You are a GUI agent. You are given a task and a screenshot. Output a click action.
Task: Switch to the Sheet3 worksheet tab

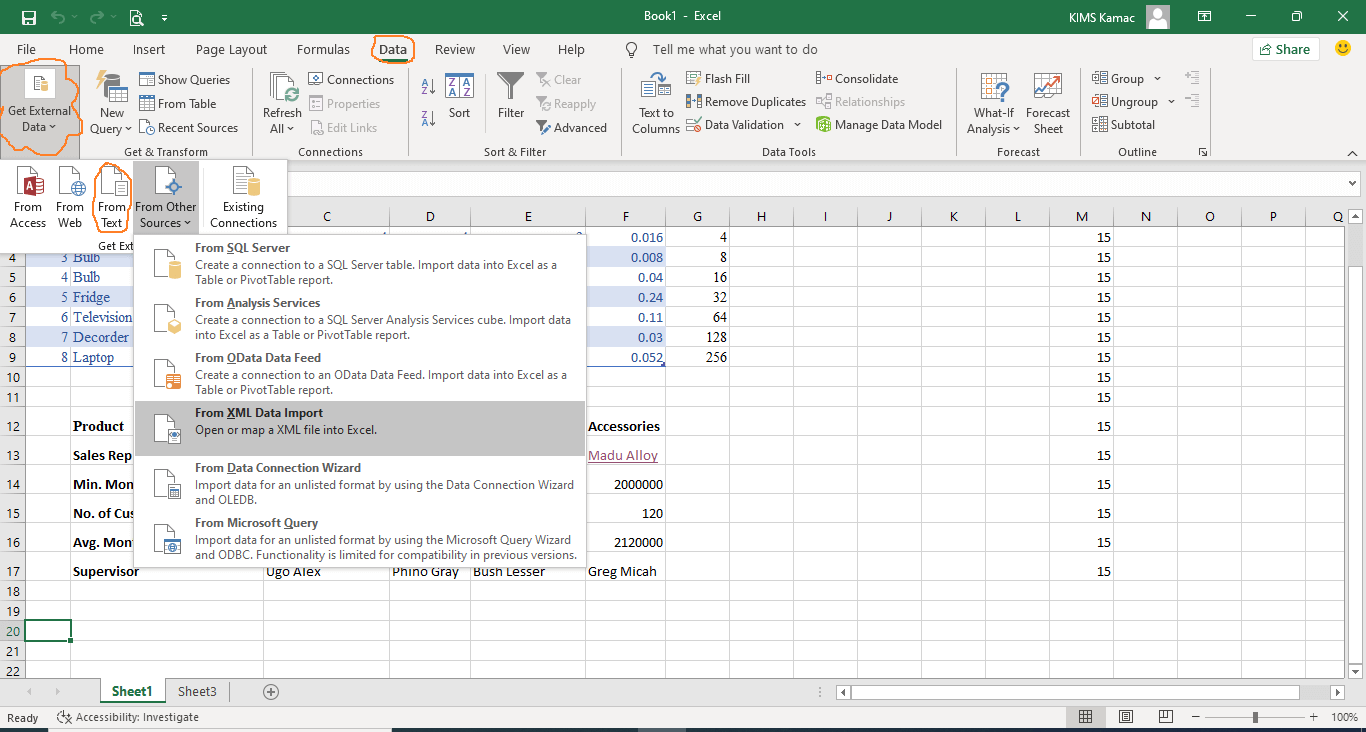(196, 691)
